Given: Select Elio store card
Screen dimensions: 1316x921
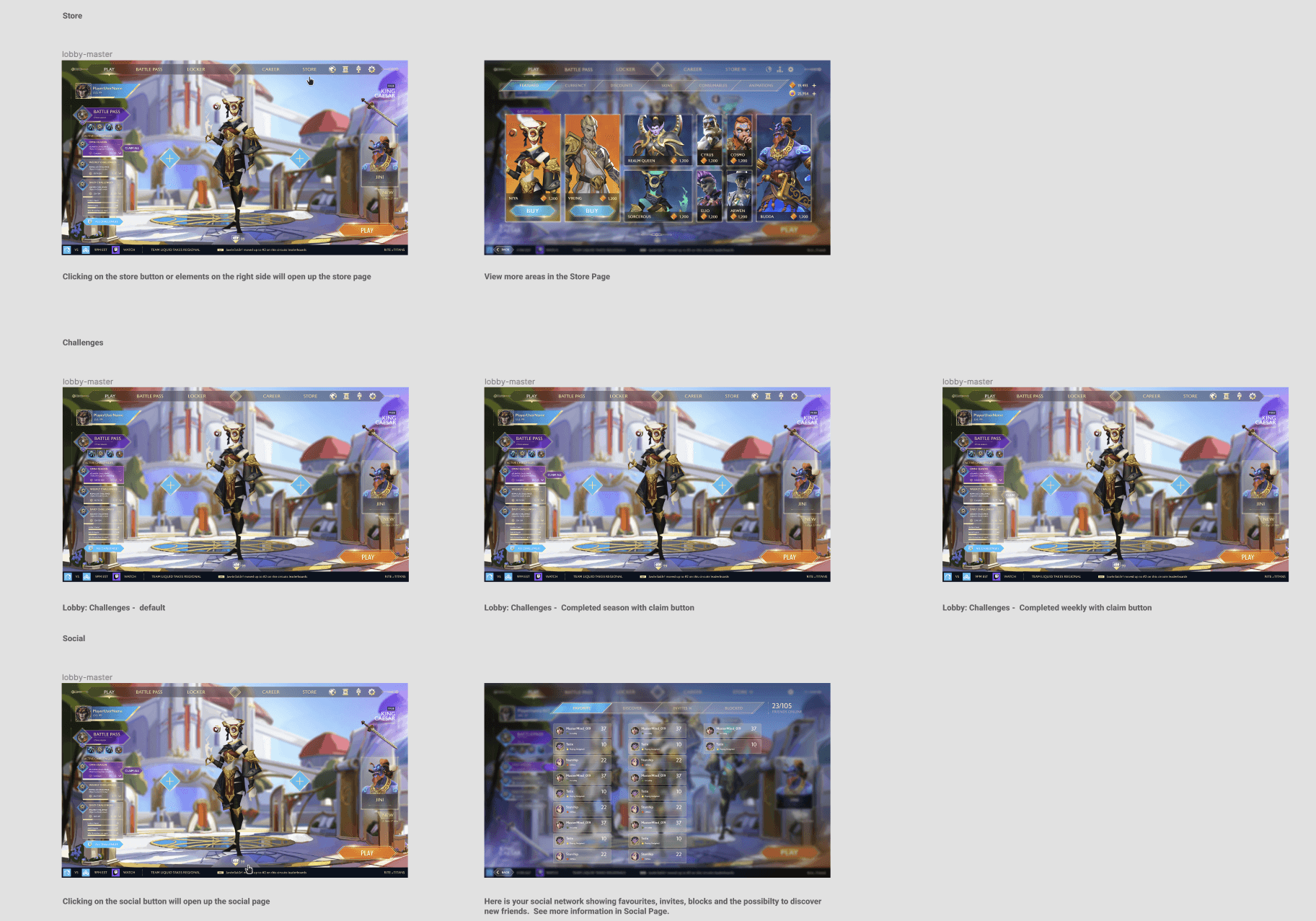Looking at the screenshot, I should pos(709,195).
